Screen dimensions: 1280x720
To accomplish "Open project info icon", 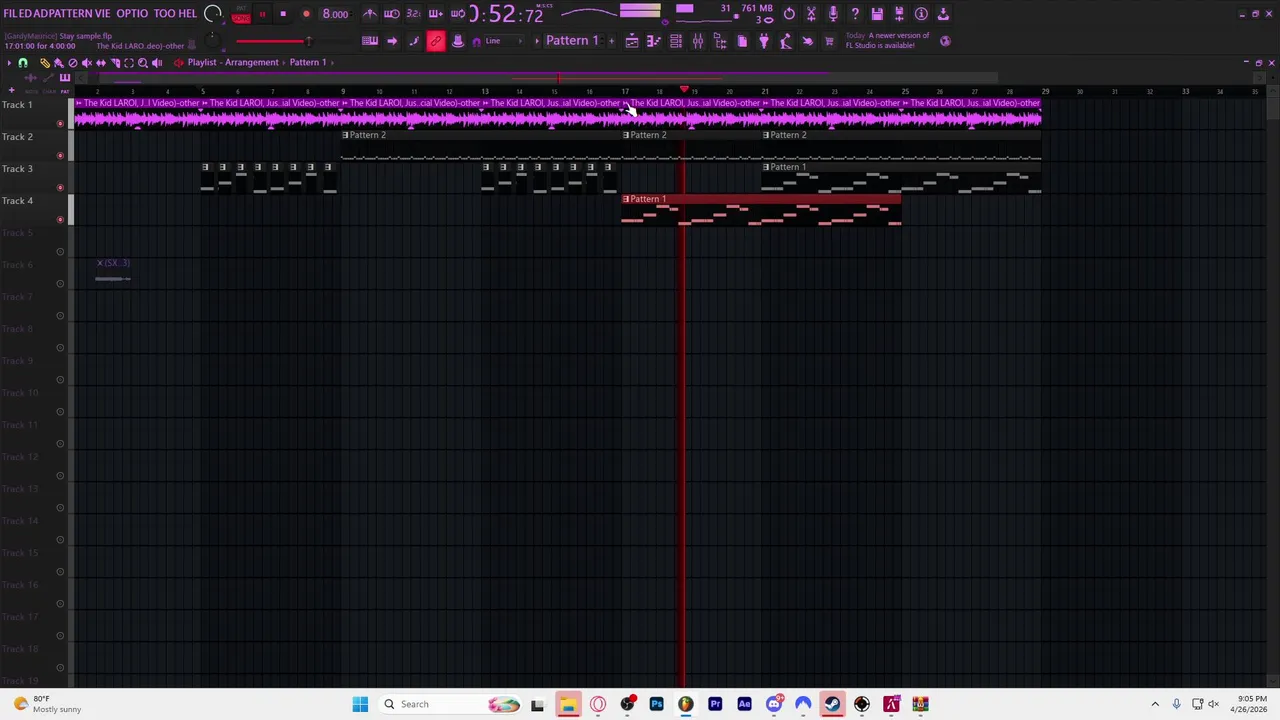I will click(x=921, y=14).
